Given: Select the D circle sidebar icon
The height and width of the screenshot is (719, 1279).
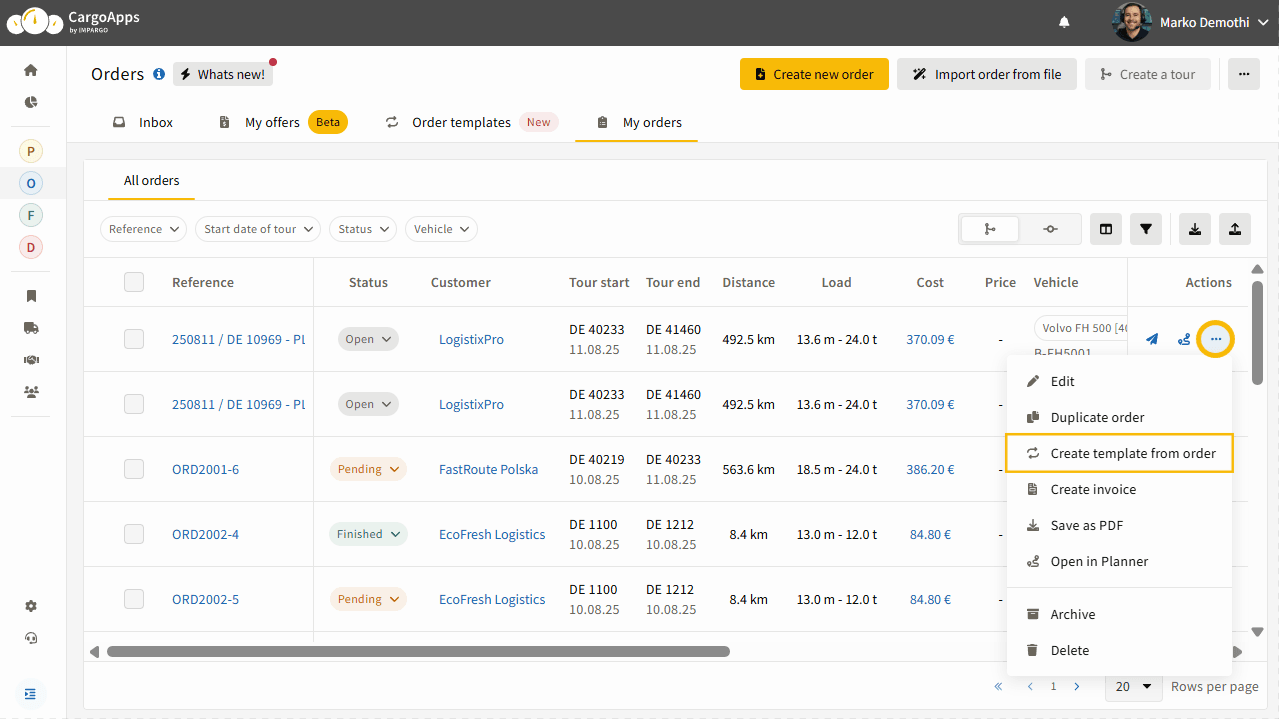Looking at the screenshot, I should (x=31, y=247).
